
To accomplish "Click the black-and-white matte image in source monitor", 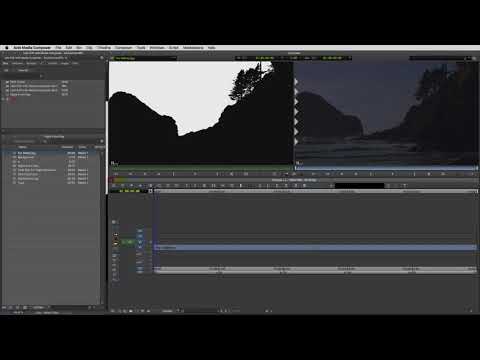I will point(201,112).
